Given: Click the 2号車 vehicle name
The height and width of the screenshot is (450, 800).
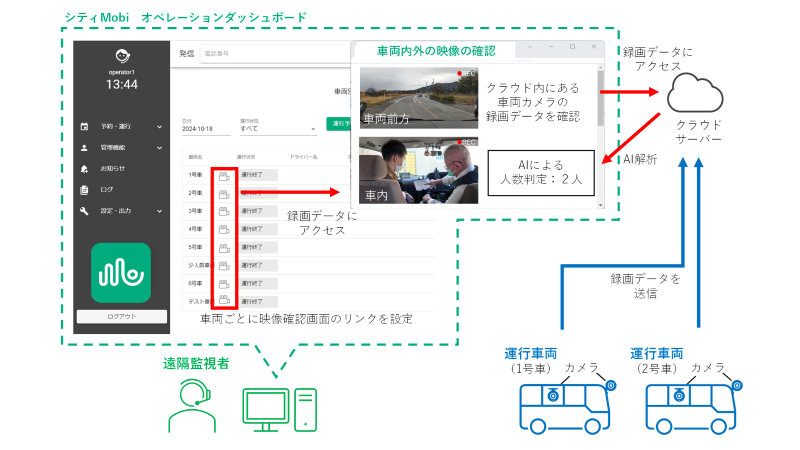Looking at the screenshot, I should pyautogui.click(x=195, y=193).
